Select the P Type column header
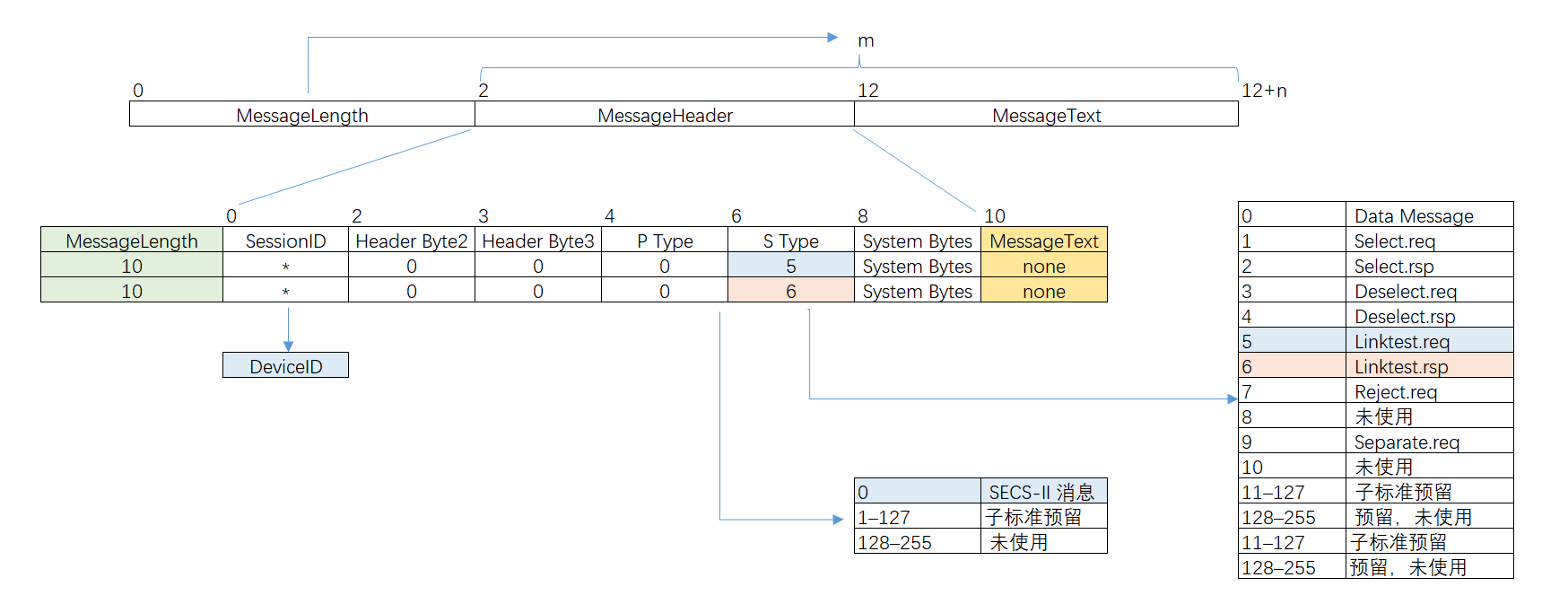The image size is (1568, 604). pyautogui.click(x=665, y=241)
